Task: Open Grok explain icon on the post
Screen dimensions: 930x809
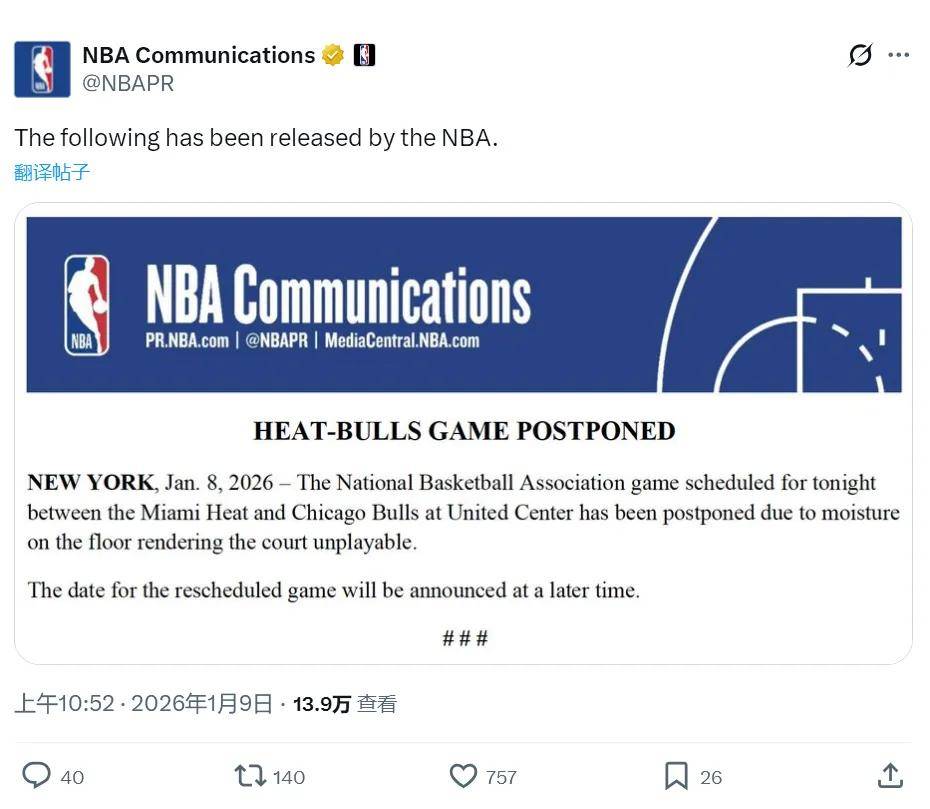Action: 860,55
